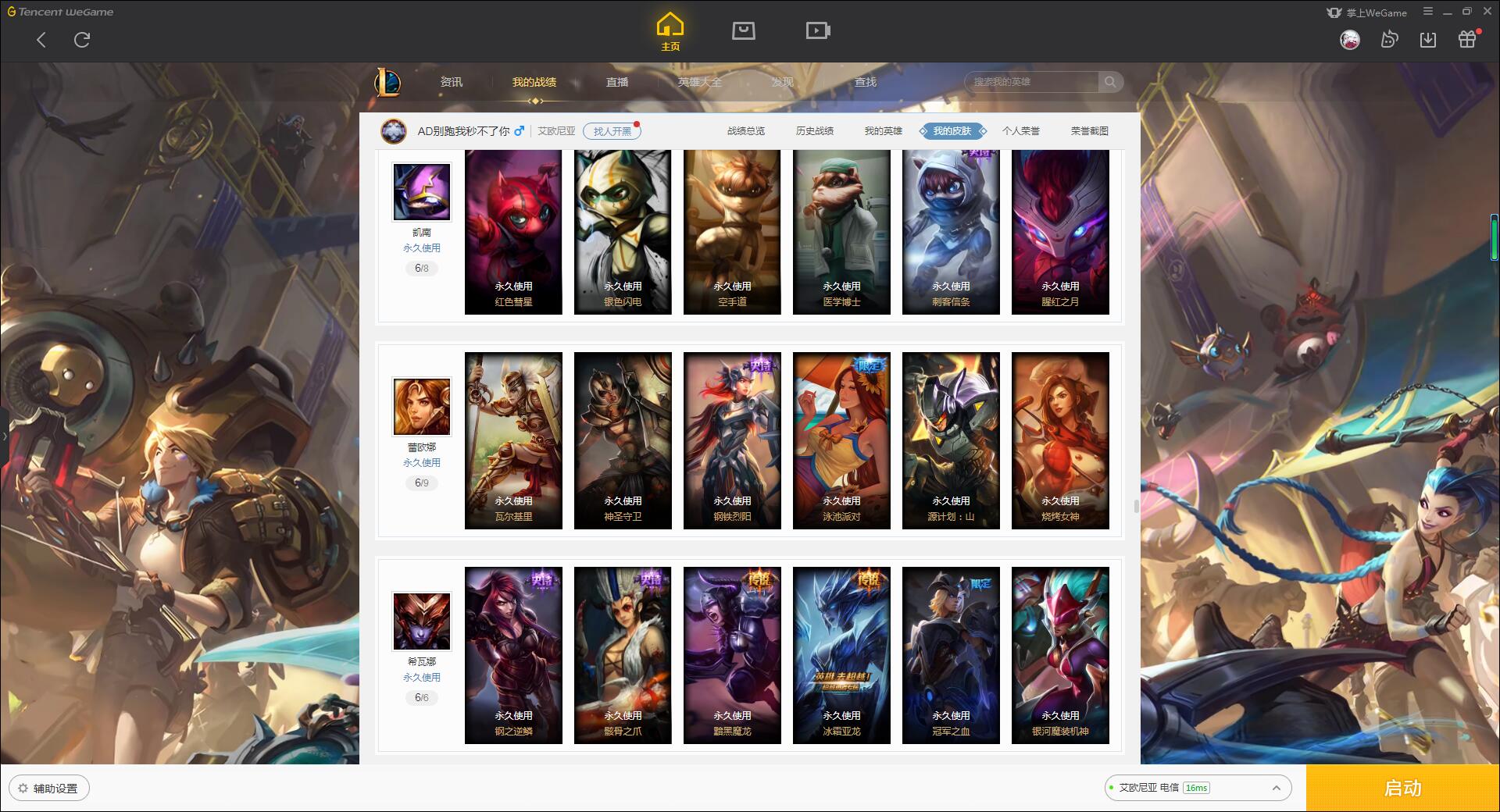Open the 冠军之血 skin card
The width and height of the screenshot is (1500, 812).
tap(951, 656)
